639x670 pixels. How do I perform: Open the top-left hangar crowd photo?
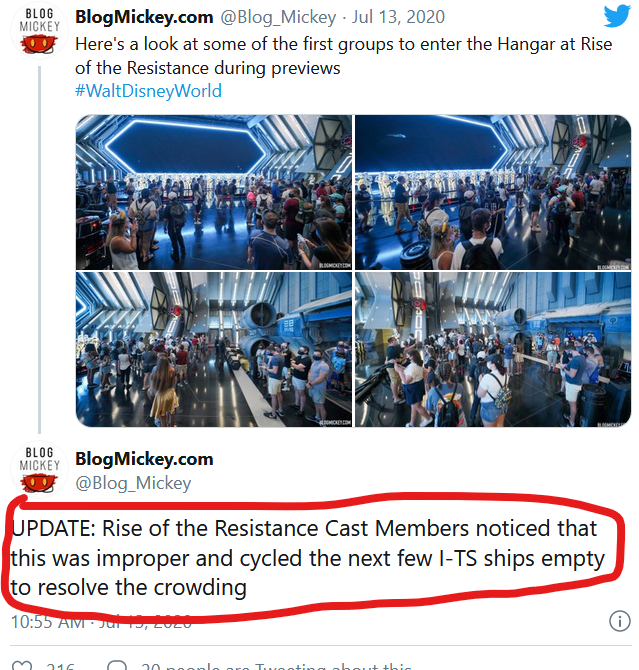click(214, 192)
